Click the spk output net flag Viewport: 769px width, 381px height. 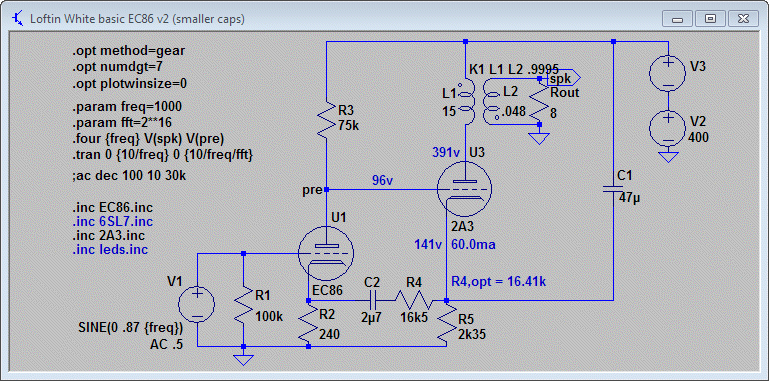(x=564, y=77)
